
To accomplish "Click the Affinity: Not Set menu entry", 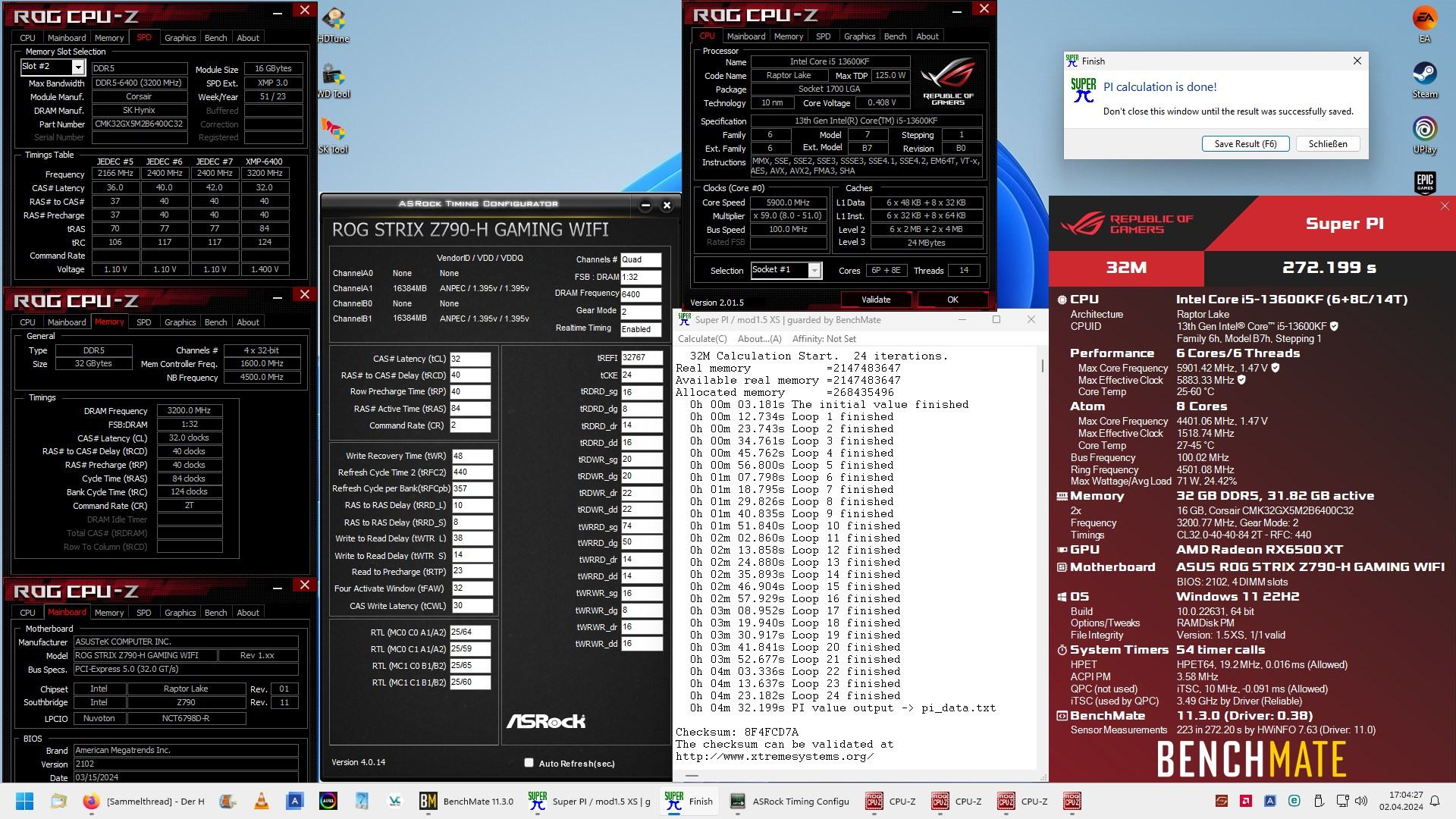I will tap(824, 339).
